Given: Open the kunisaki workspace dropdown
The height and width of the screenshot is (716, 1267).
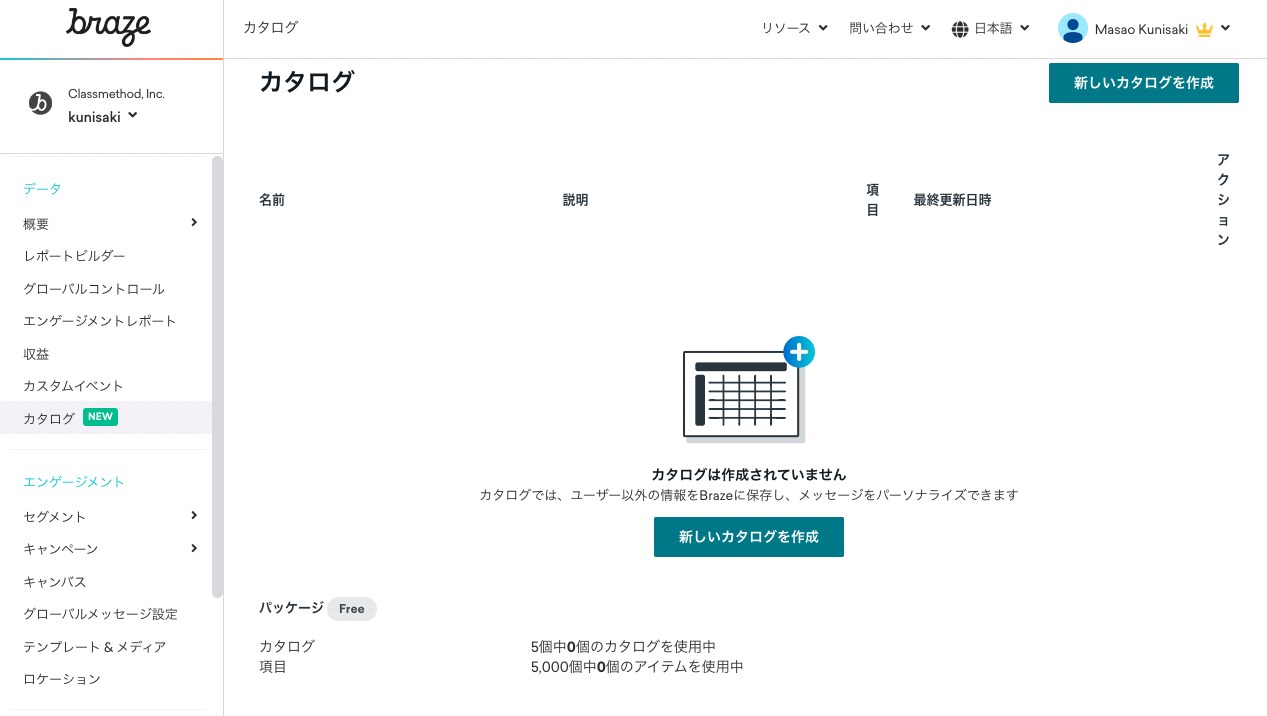Looking at the screenshot, I should 102,117.
